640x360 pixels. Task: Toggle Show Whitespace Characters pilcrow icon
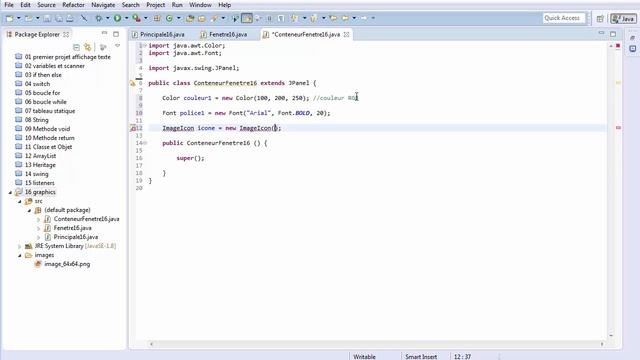pos(281,18)
